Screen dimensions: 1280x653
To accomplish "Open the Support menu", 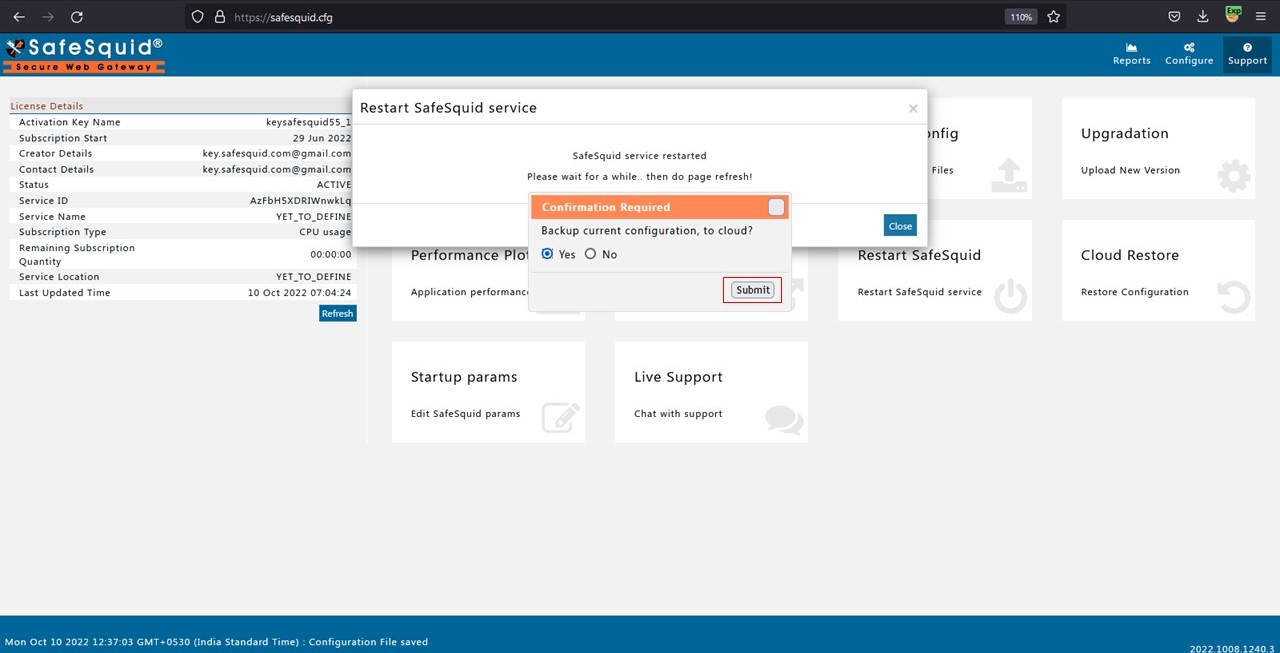I will [1247, 54].
